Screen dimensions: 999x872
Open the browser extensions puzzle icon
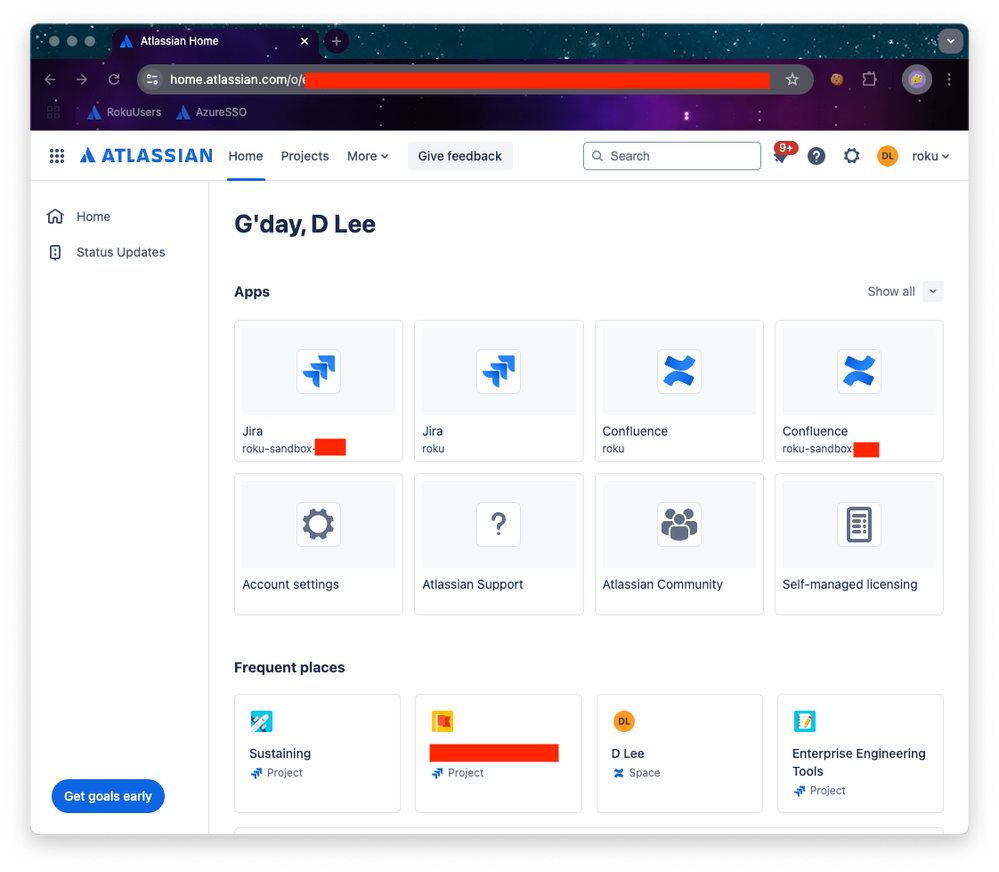click(869, 79)
